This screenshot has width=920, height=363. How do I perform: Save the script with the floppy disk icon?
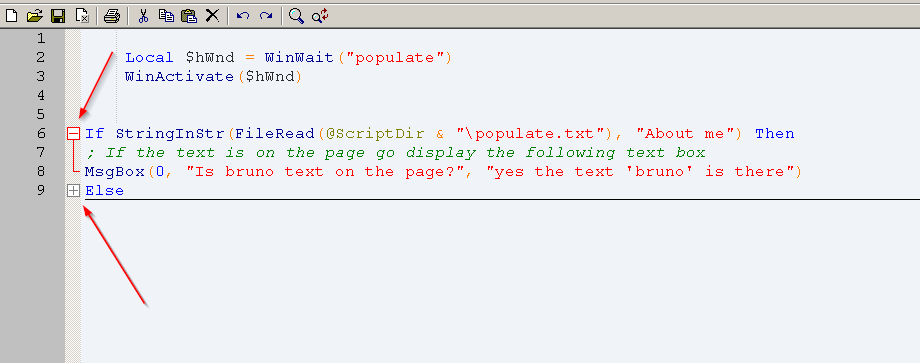click(x=58, y=16)
